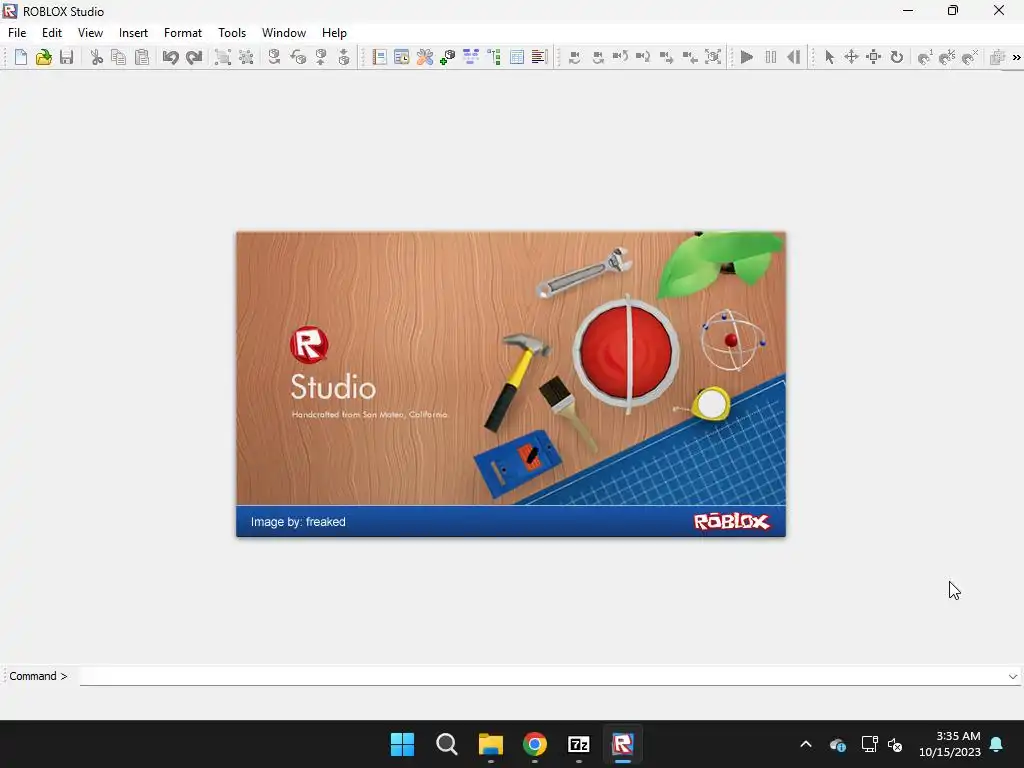Reset simulation with the rewind button
Screen dimensions: 1024x768
(793, 57)
